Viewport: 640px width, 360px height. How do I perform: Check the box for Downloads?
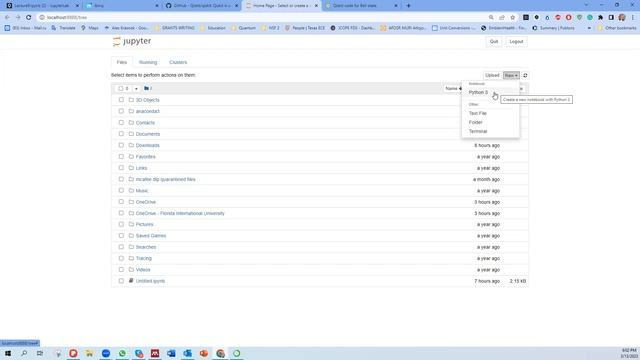[121, 145]
